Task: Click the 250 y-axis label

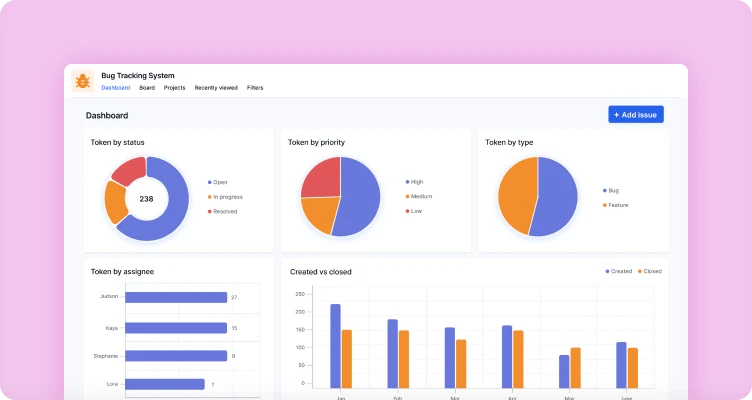Action: 300,294
